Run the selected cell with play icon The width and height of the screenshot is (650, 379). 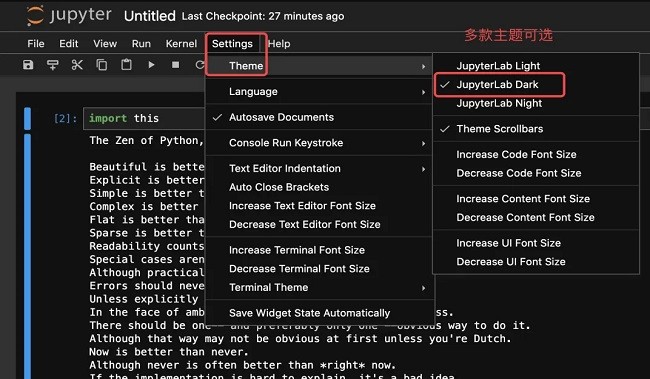[x=151, y=65]
